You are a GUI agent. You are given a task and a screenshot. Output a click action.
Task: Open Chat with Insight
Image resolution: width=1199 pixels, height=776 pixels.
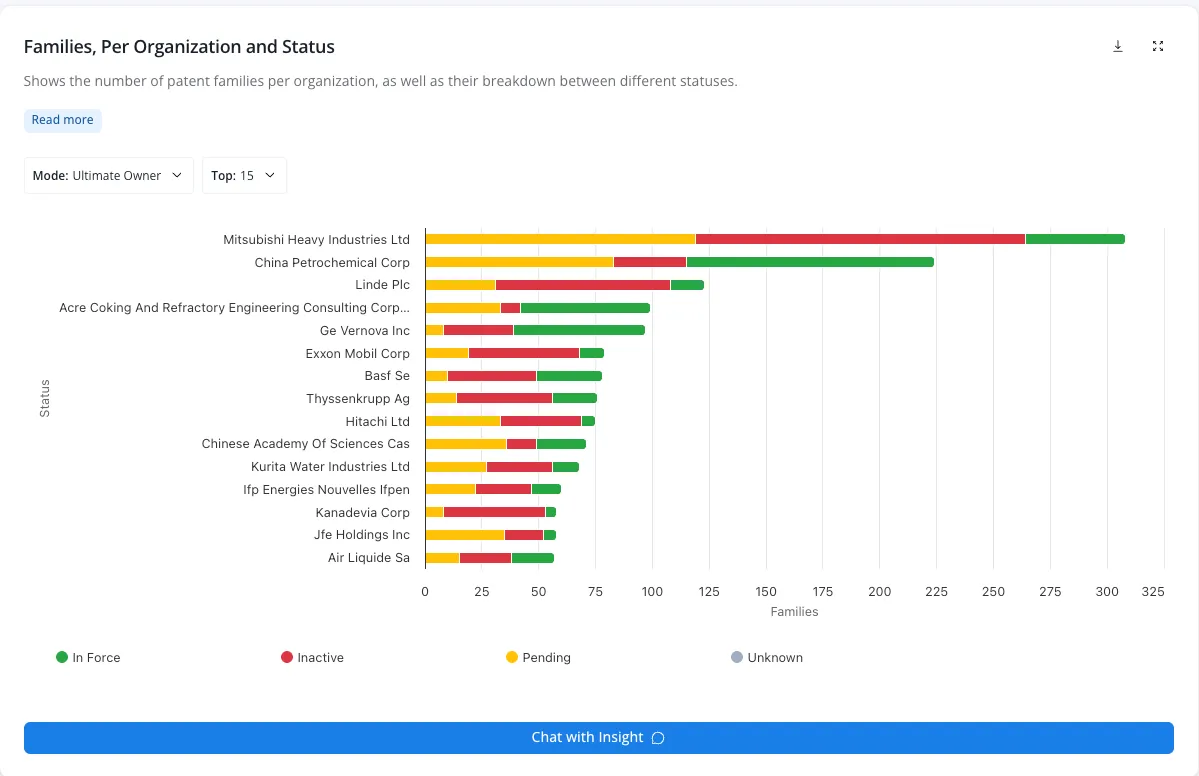(599, 738)
